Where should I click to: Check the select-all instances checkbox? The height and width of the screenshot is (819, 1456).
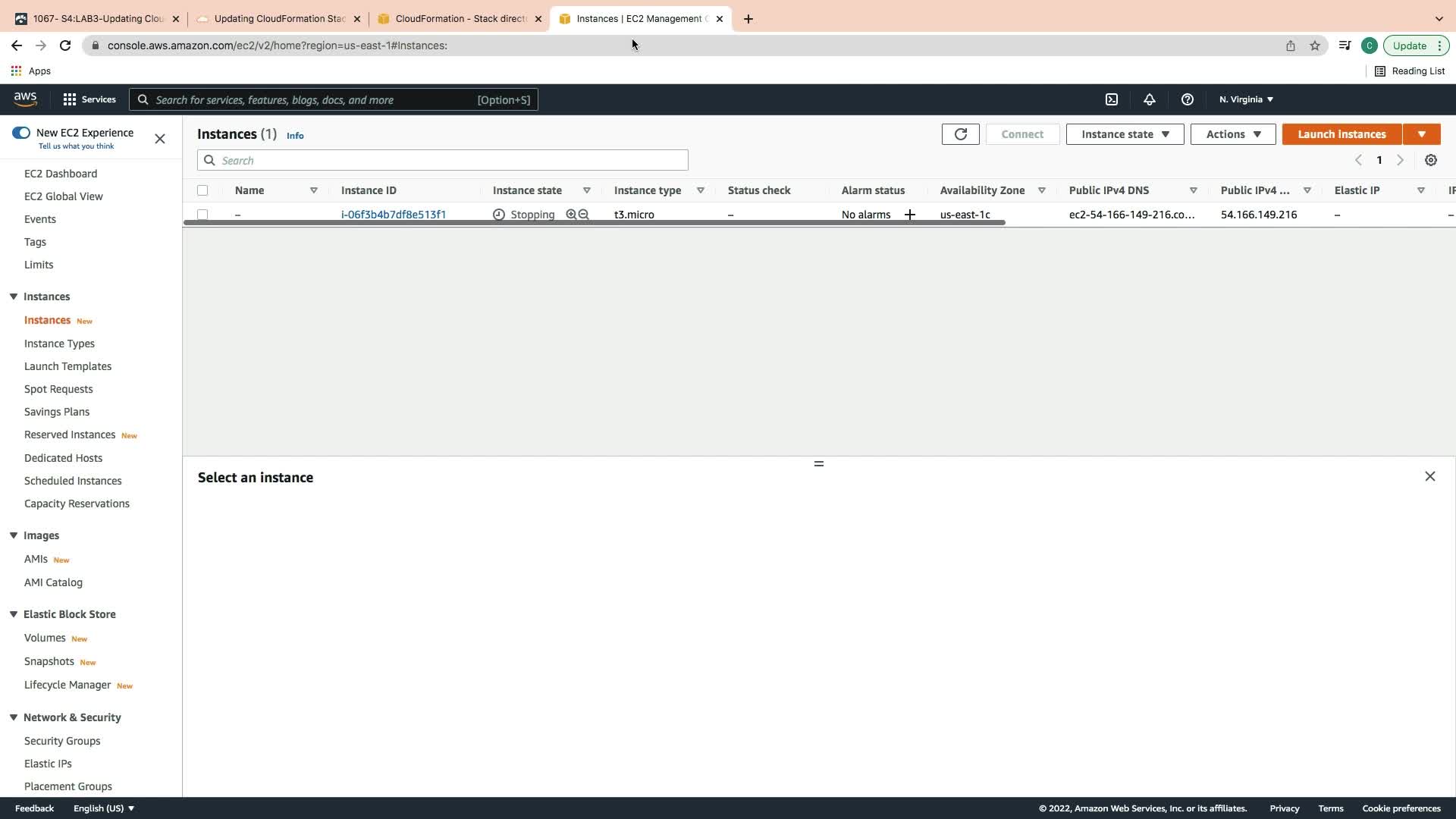click(202, 190)
